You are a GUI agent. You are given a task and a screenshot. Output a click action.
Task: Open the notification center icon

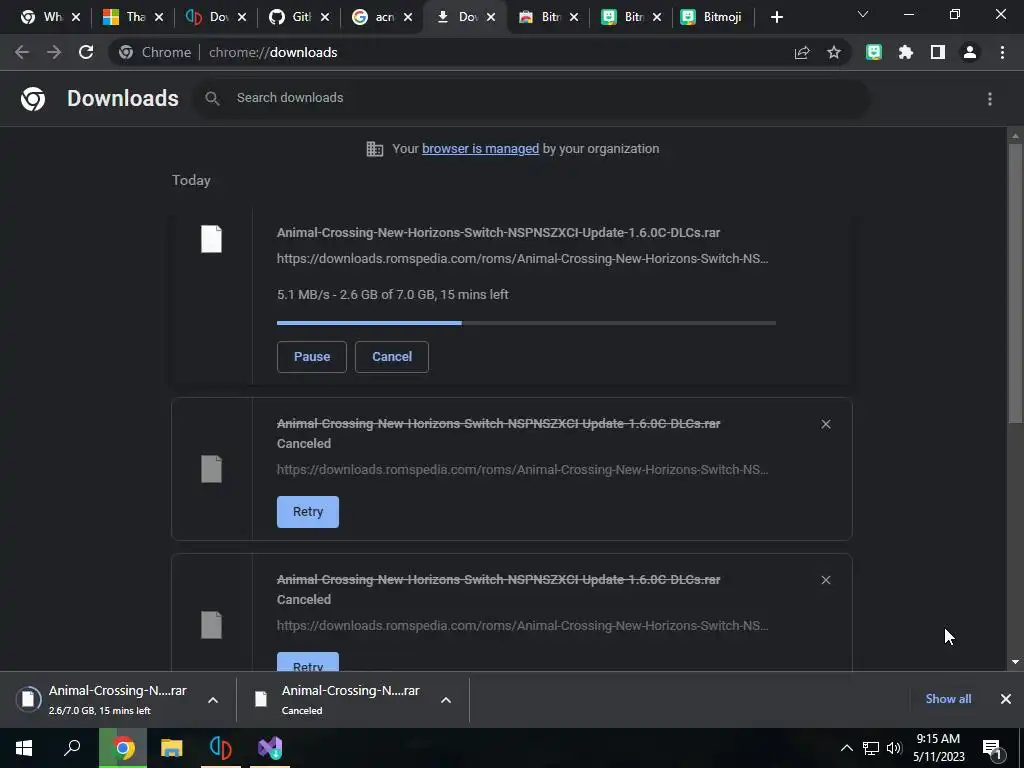coord(991,748)
